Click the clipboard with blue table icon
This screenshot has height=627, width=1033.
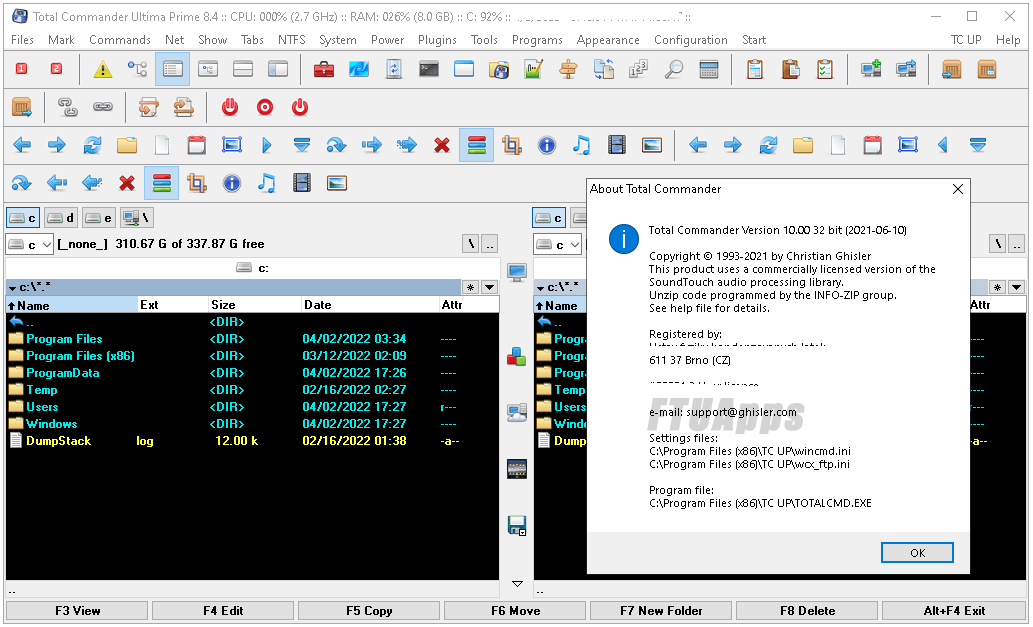pyautogui.click(x=755, y=69)
